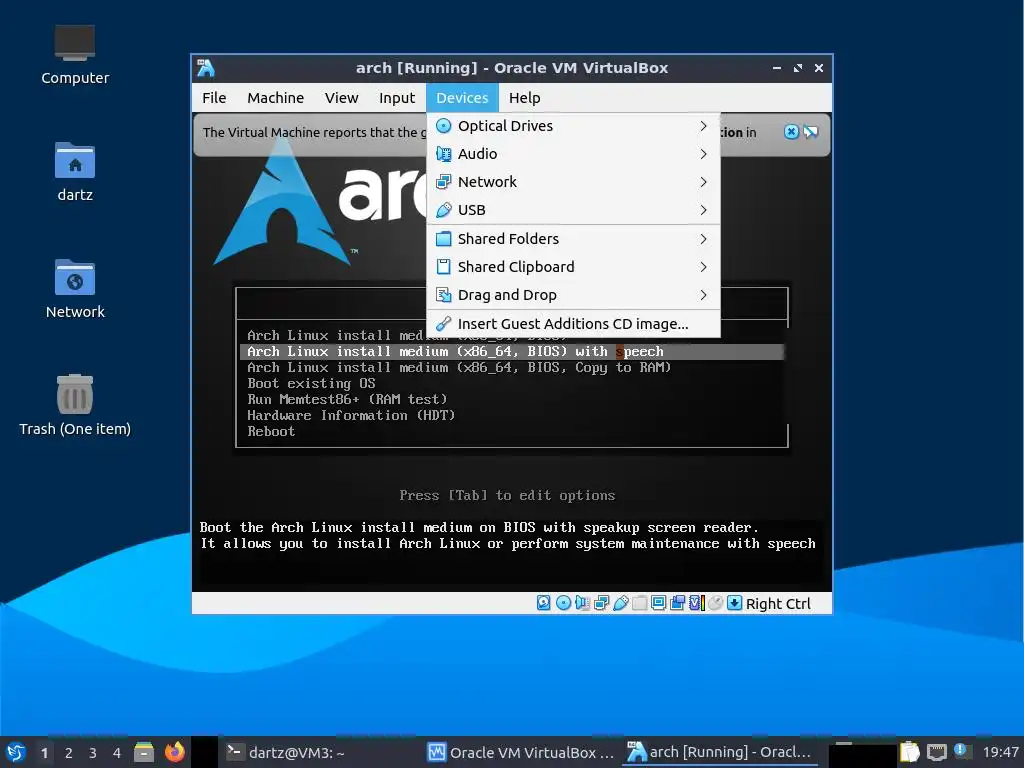This screenshot has height=768, width=1024.
Task: Click the Guest Additions CD wrench icon
Action: pyautogui.click(x=443, y=324)
